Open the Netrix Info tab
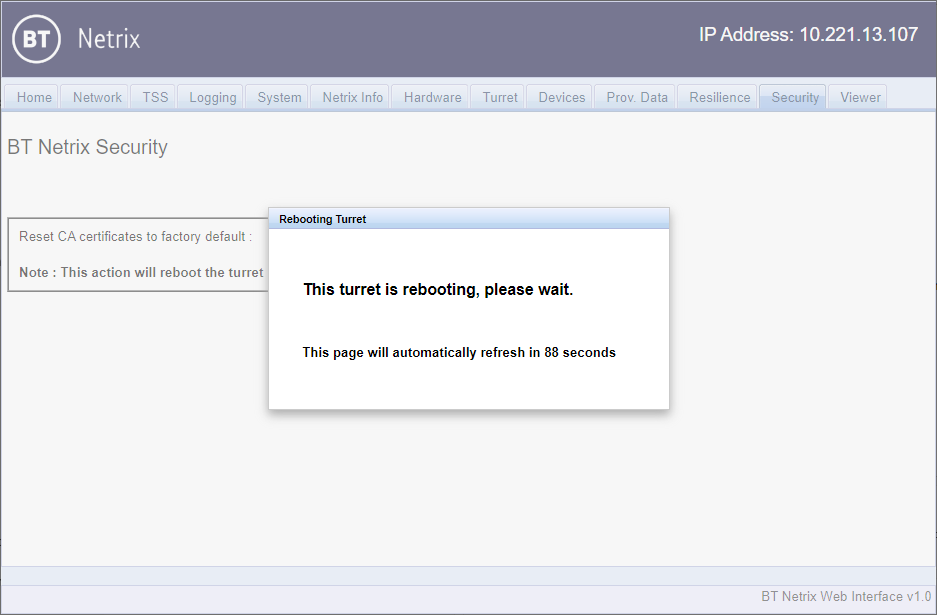The height and width of the screenshot is (615, 937). (x=350, y=97)
